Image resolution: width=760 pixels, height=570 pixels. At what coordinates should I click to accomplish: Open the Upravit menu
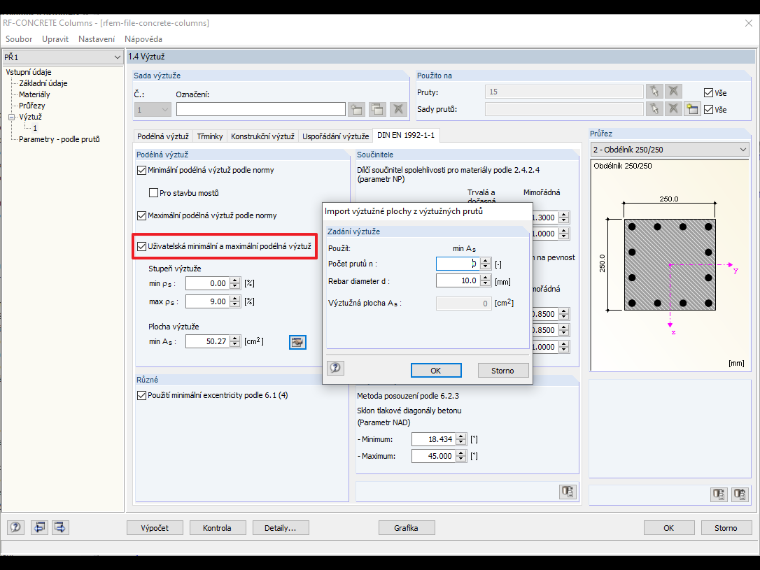[x=55, y=39]
